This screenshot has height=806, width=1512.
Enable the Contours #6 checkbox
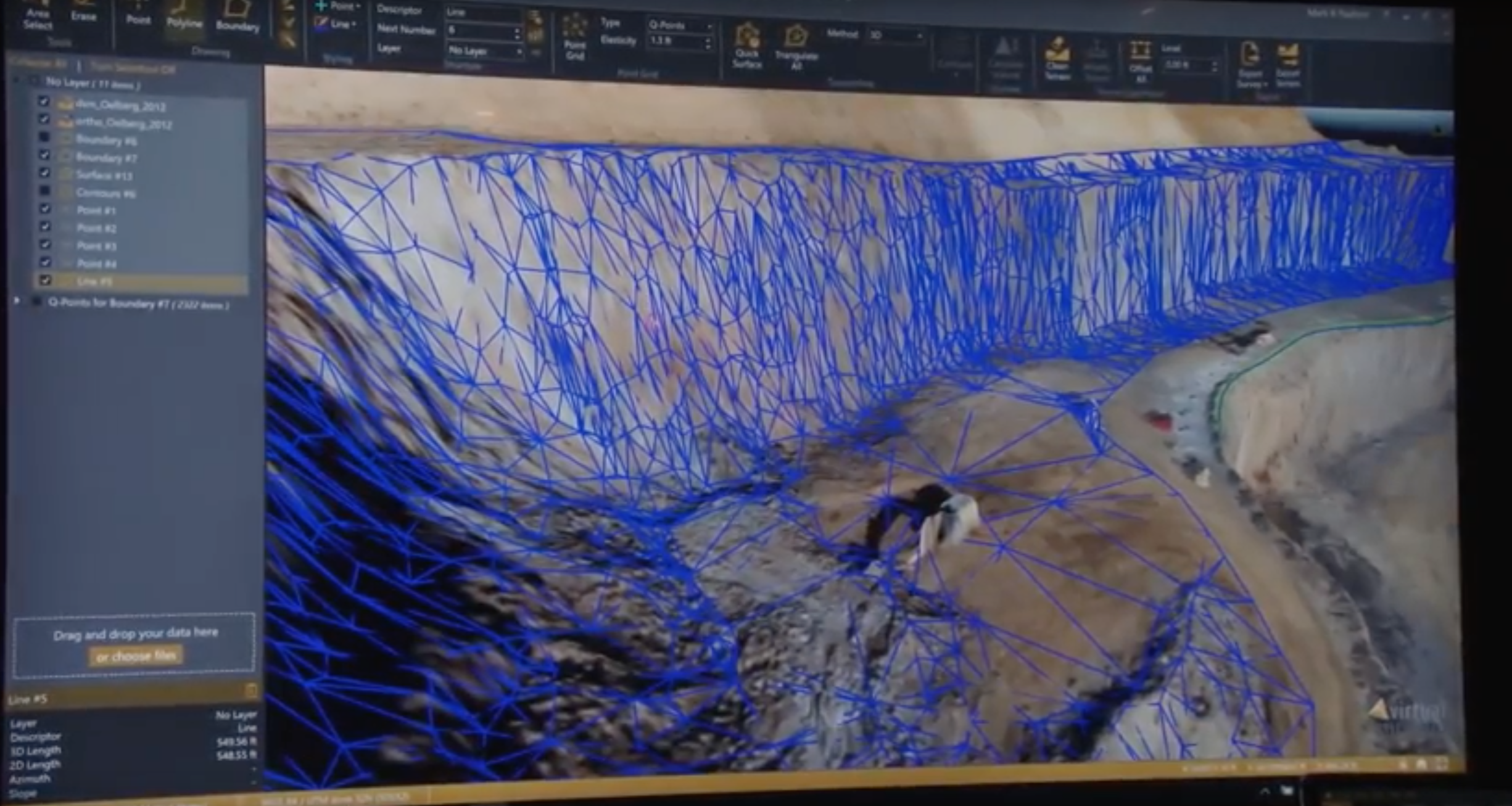tap(44, 191)
